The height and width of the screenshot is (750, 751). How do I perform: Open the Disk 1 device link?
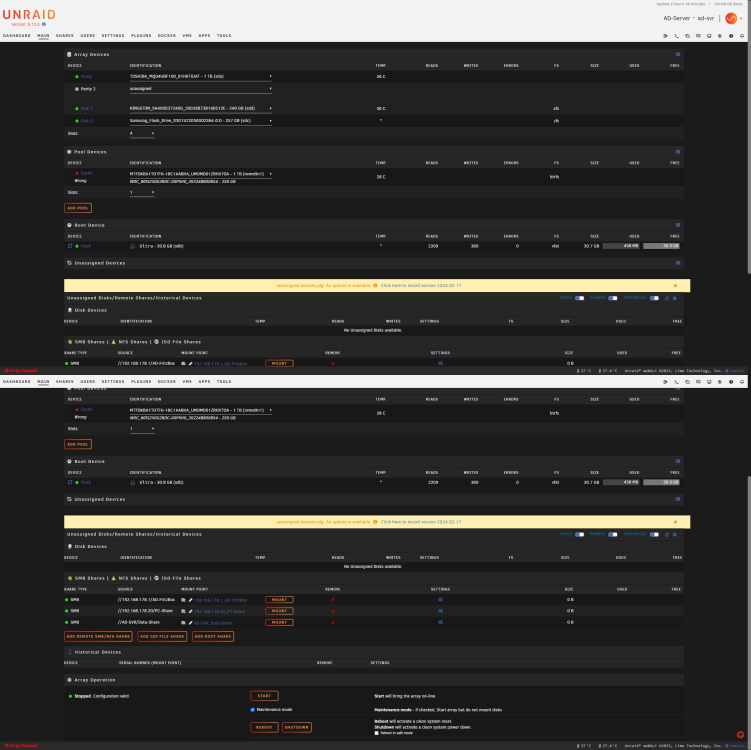(x=87, y=109)
